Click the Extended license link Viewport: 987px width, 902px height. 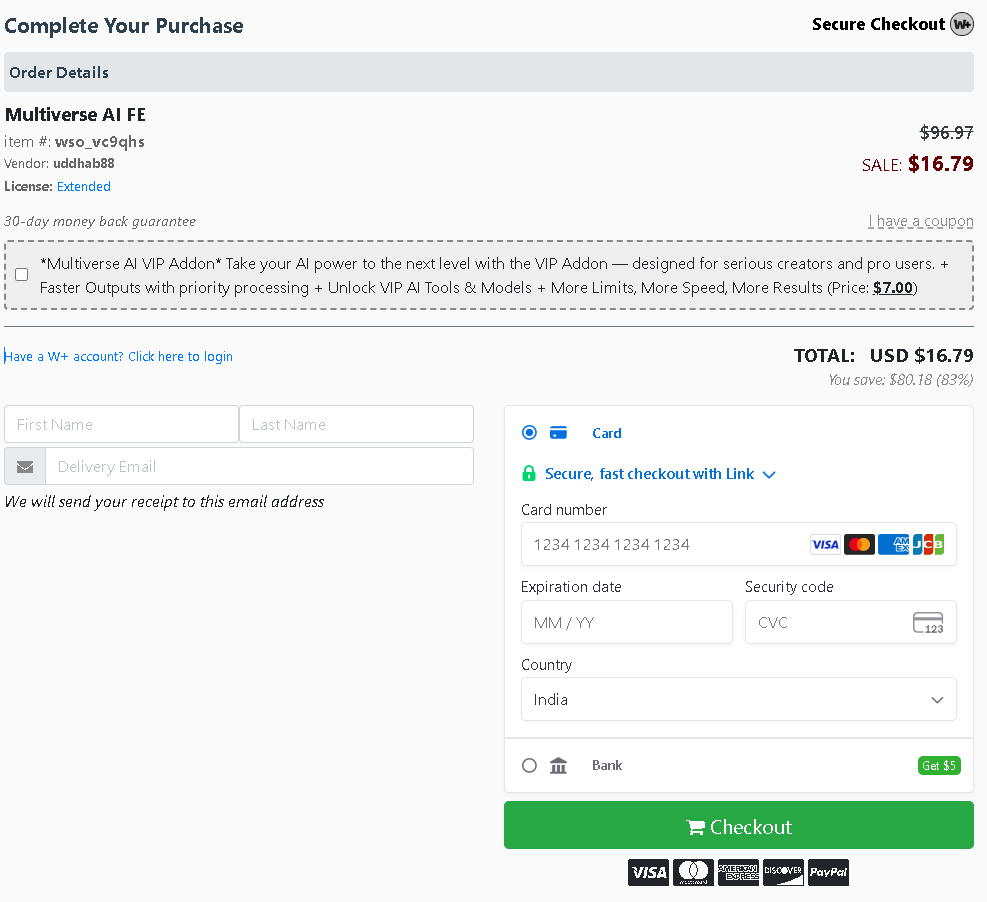tap(84, 187)
